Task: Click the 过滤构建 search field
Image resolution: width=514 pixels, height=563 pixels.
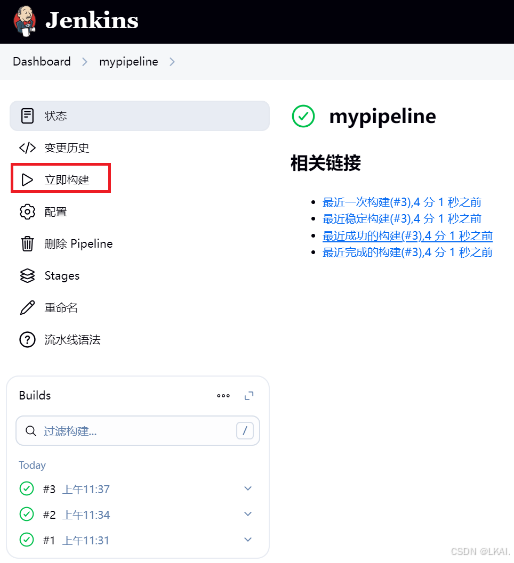Action: pos(138,431)
